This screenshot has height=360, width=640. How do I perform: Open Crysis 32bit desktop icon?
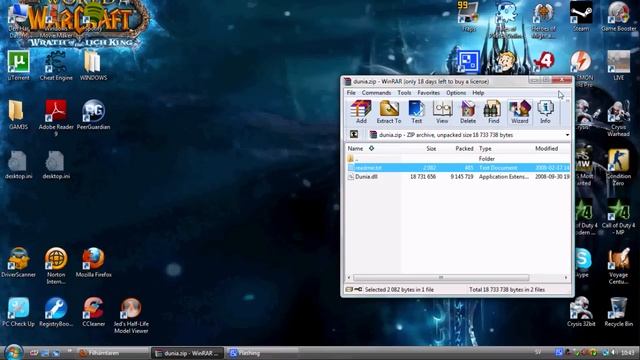pos(581,312)
